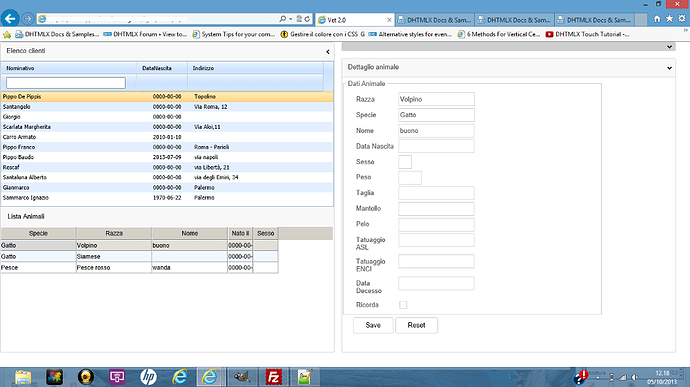Click the active Internet Explorer taskbar icon
Screen dimensions: 690x387
210,377
